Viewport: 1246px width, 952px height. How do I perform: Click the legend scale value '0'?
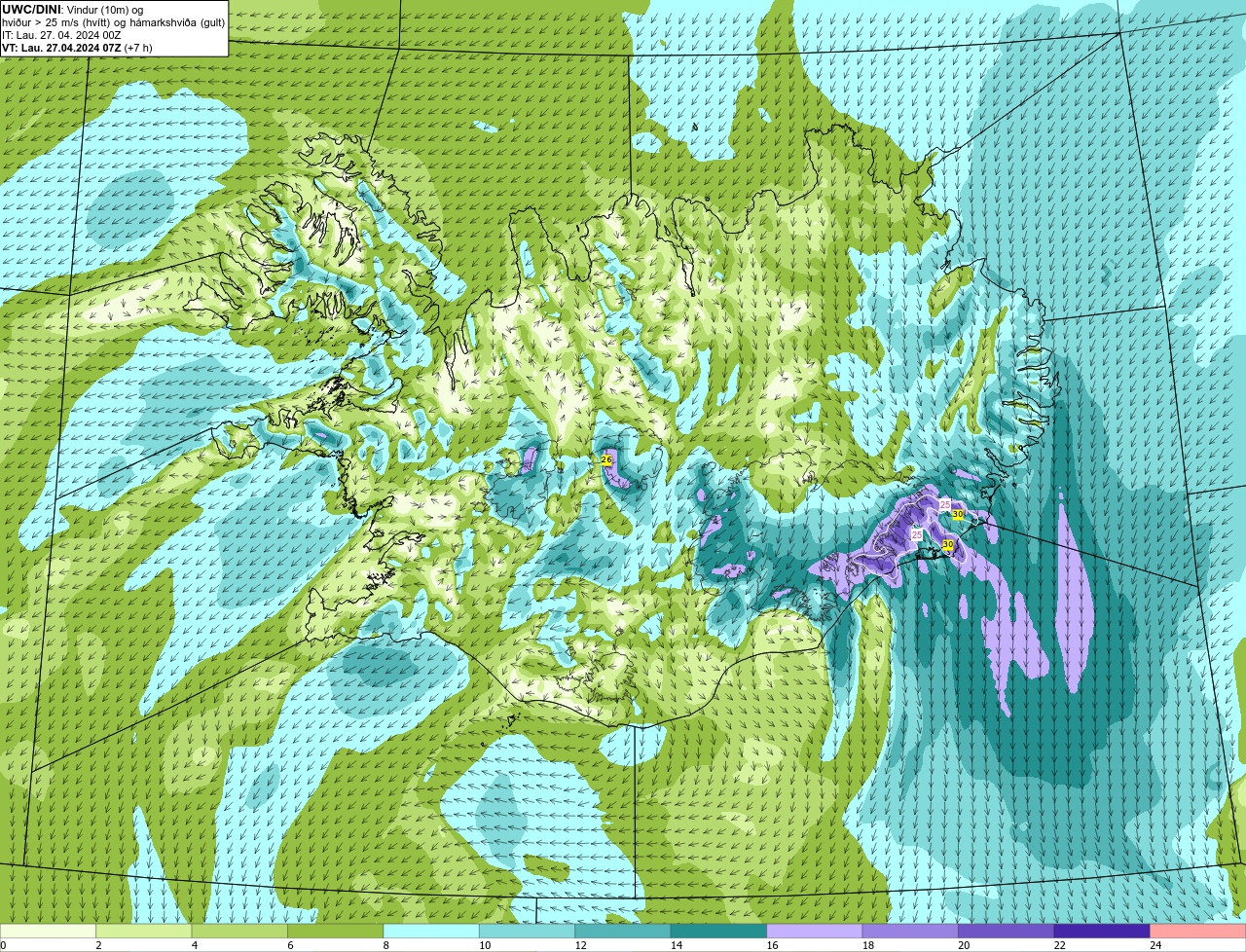click(x=3, y=945)
